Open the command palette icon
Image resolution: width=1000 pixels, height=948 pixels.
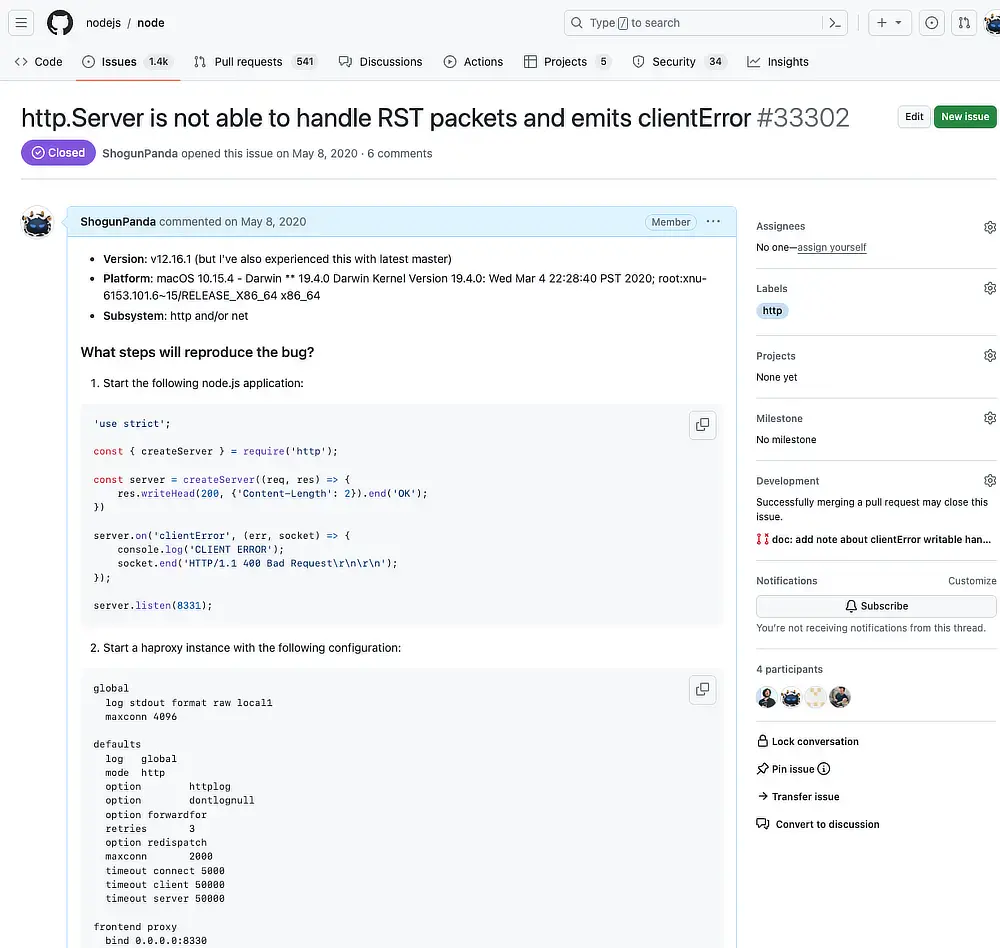(835, 23)
